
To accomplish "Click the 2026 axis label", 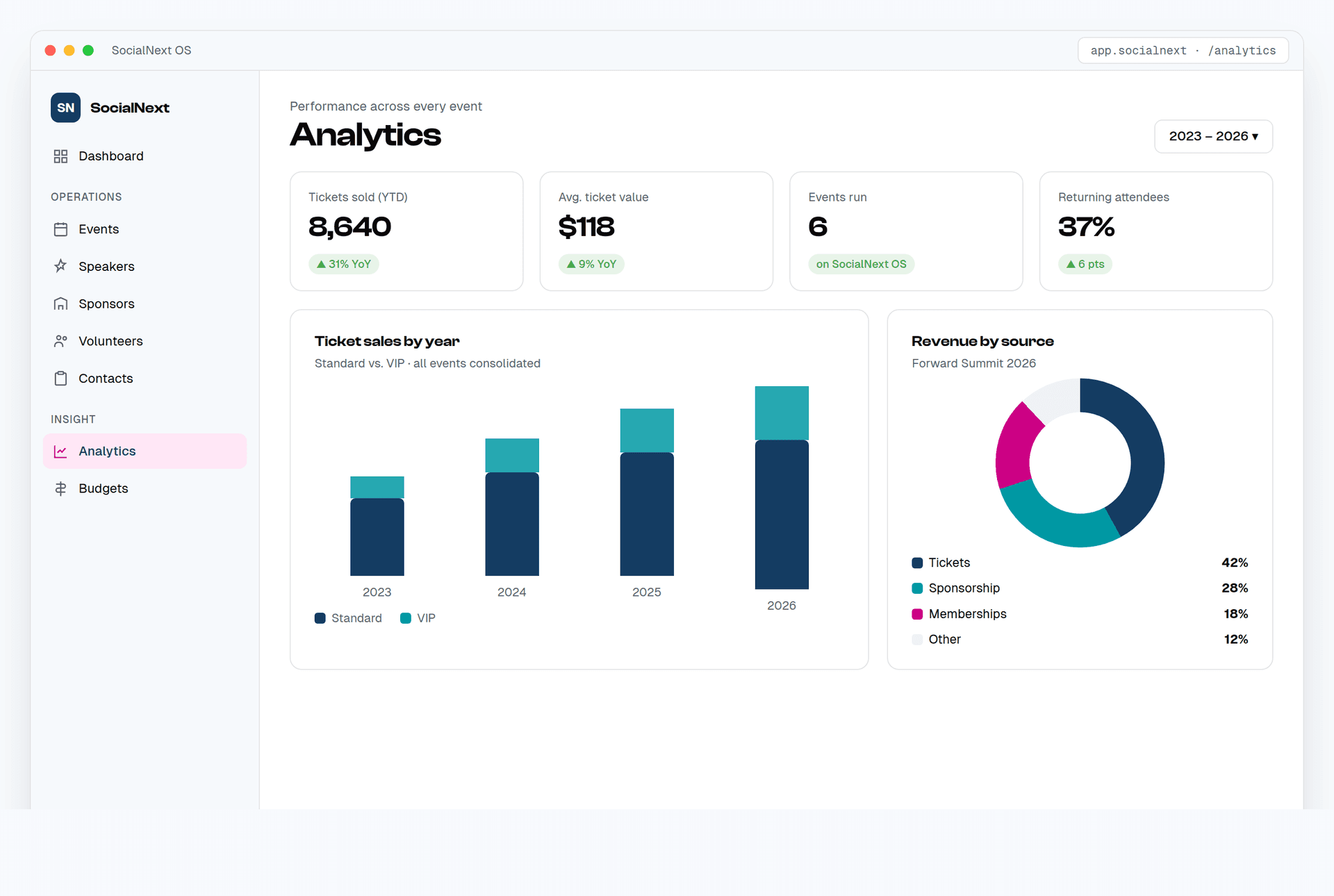I will 782,606.
